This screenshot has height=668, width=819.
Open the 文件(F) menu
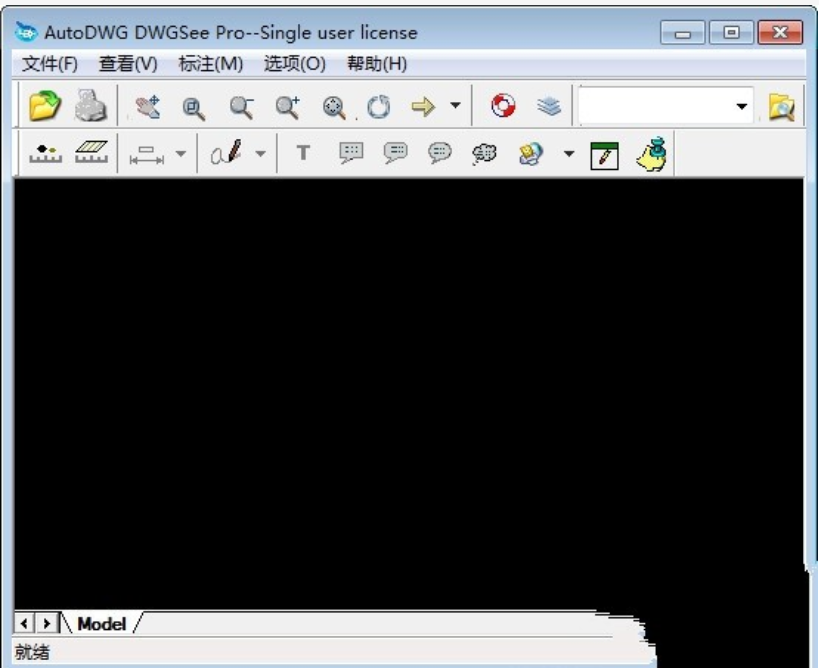tap(50, 64)
